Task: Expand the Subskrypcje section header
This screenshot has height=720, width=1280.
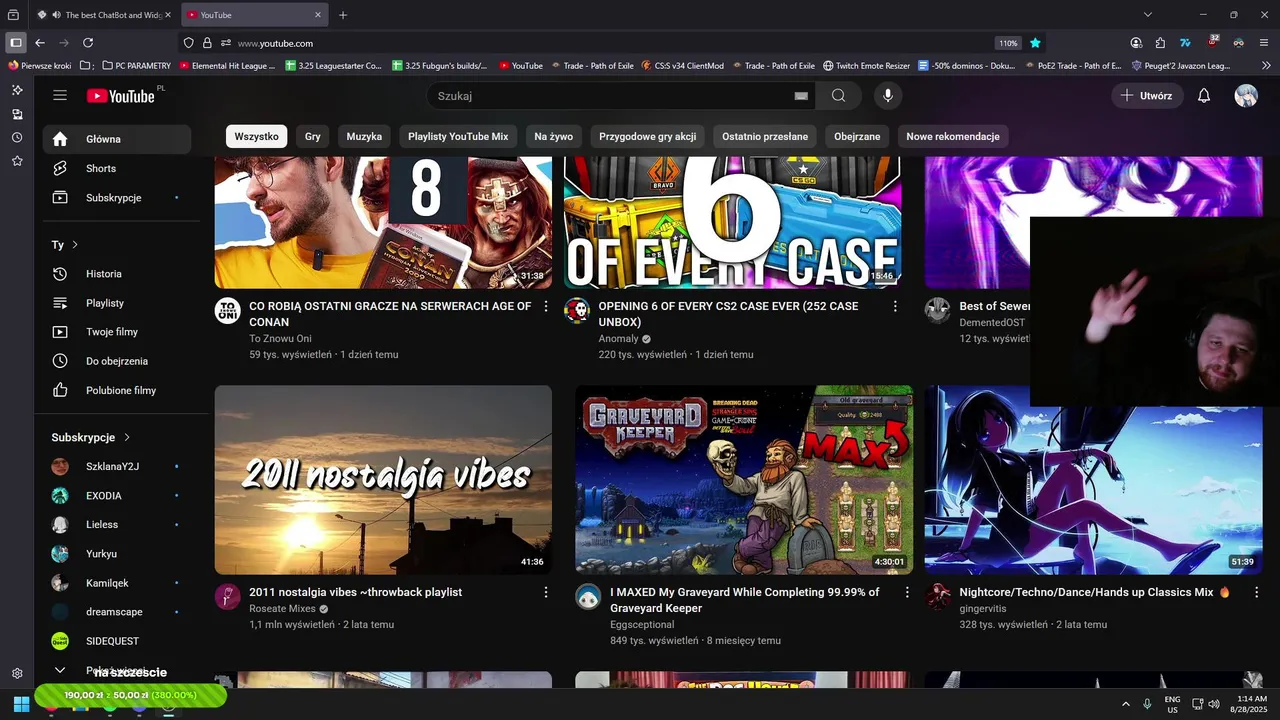Action: click(x=91, y=437)
